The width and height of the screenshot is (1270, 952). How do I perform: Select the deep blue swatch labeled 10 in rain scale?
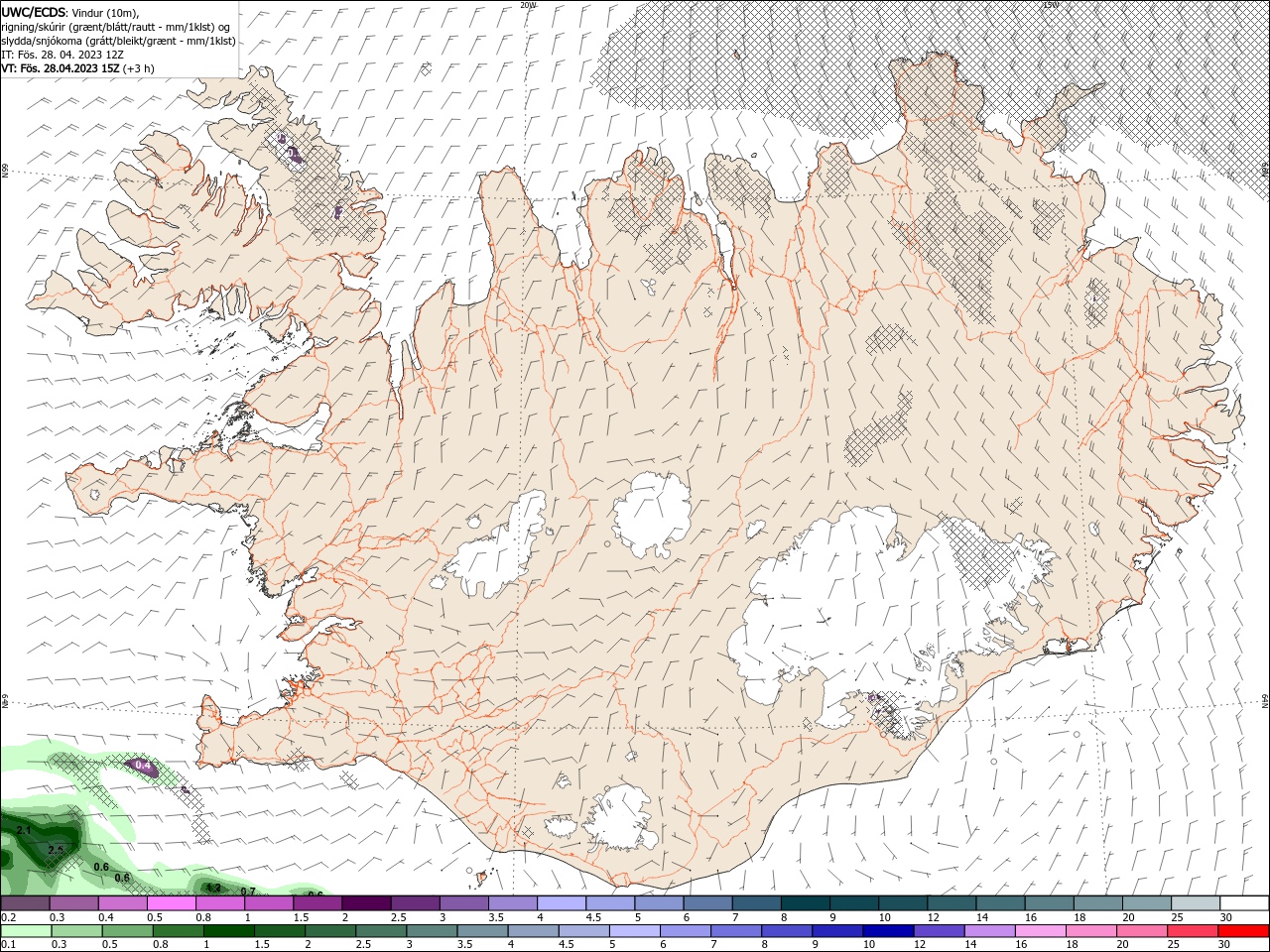click(886, 931)
